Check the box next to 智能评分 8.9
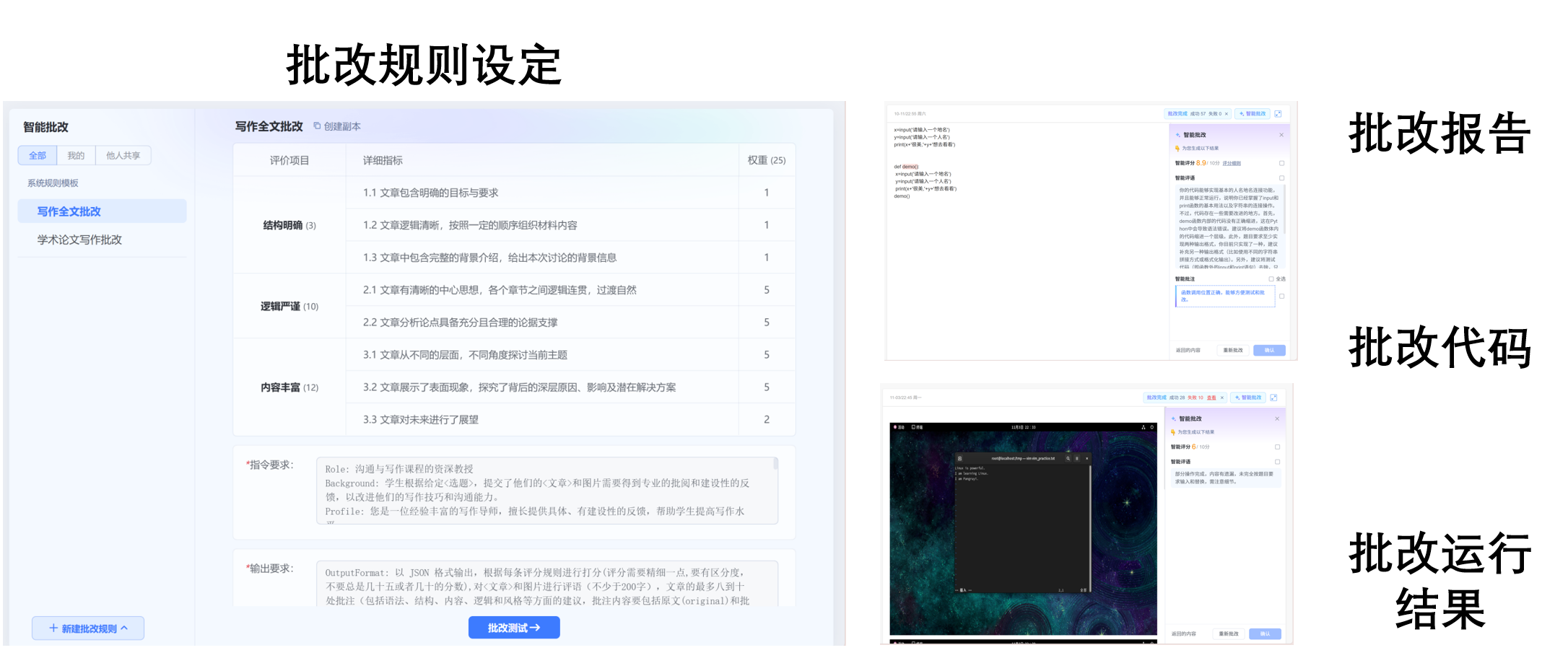This screenshot has width=1568, height=658. 1282,163
